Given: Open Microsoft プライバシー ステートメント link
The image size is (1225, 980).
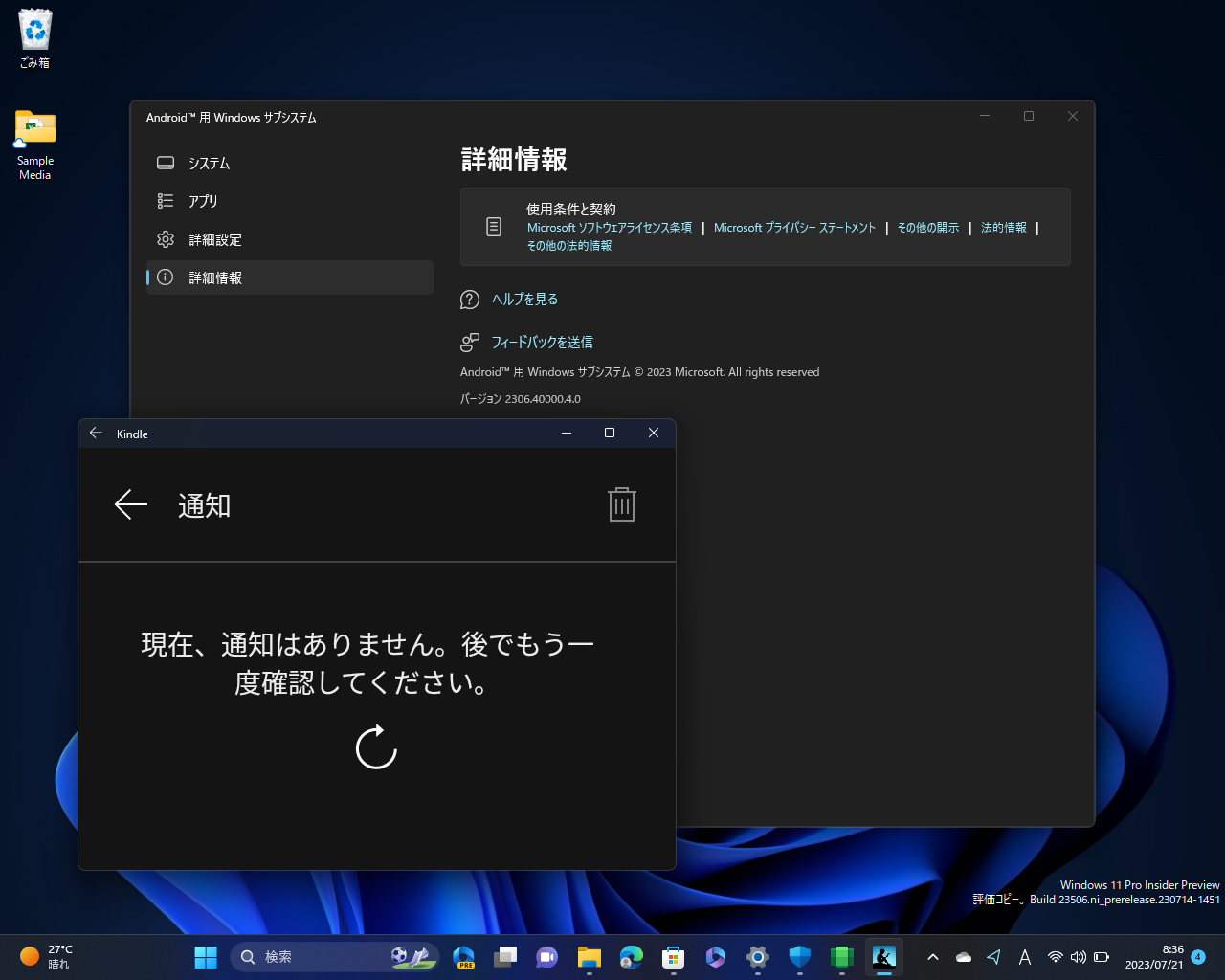Looking at the screenshot, I should coord(794,227).
